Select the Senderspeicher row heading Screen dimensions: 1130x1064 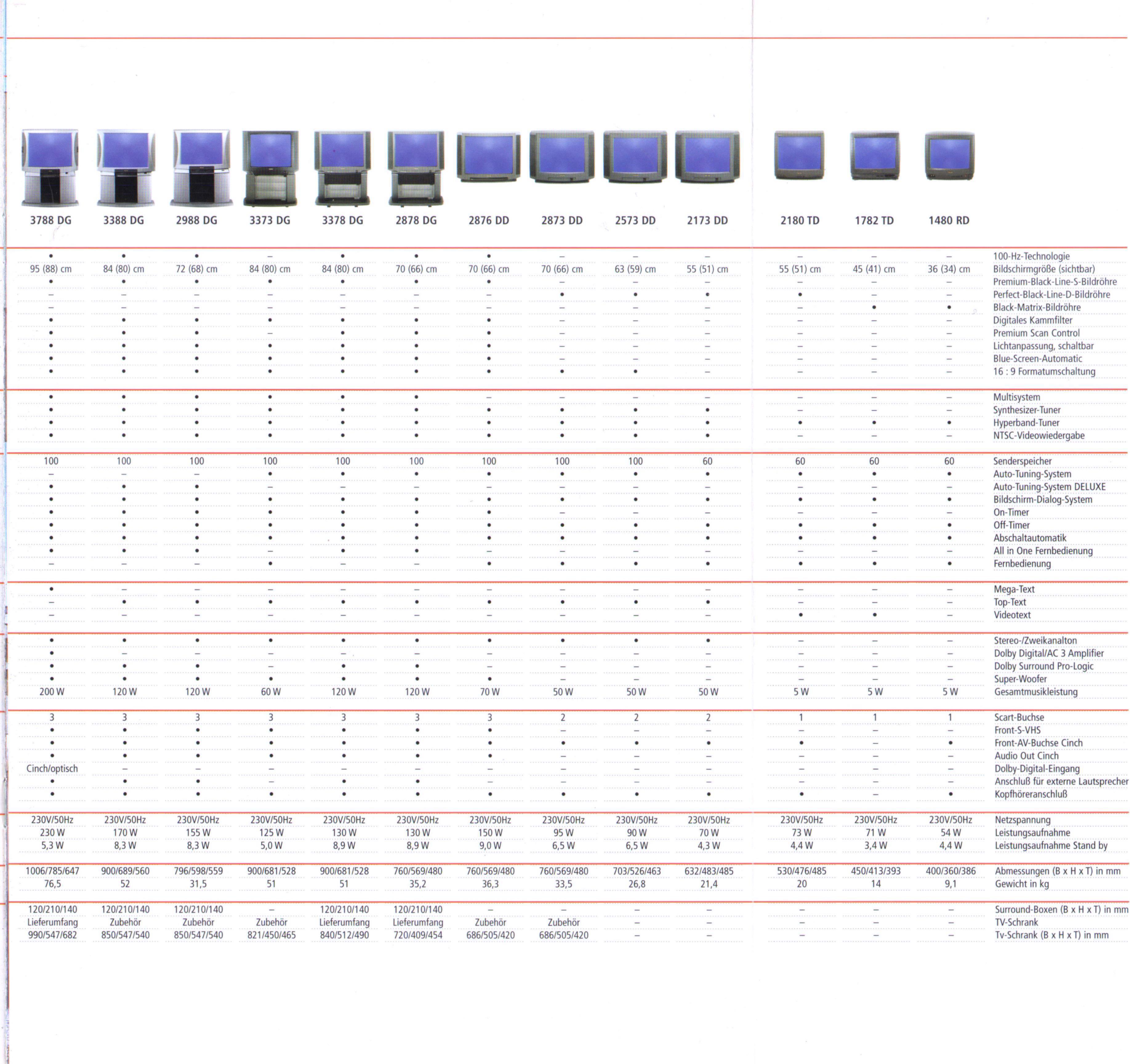point(1023,461)
